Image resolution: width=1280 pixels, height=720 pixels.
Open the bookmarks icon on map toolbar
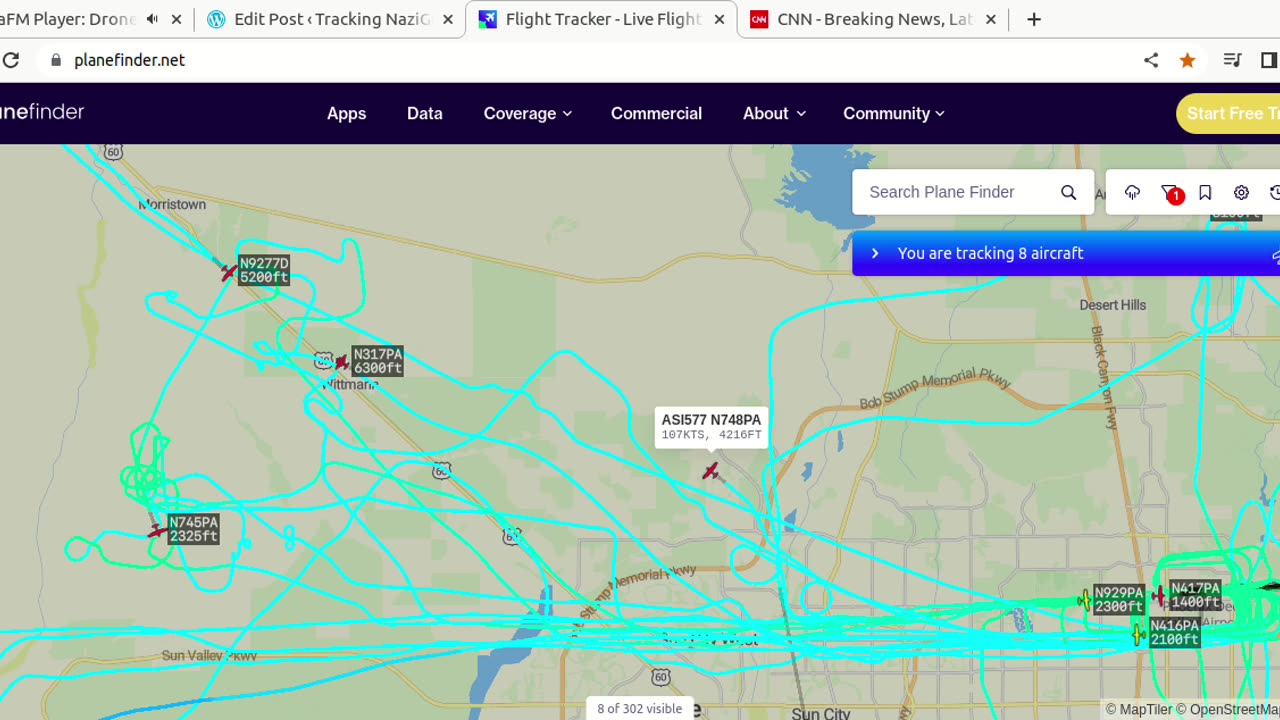1205,192
